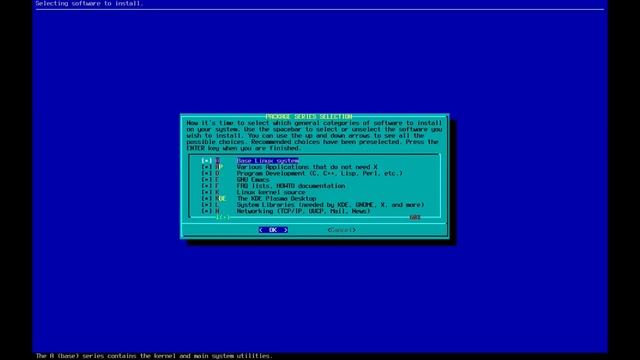The image size is (640, 360).
Task: Click the "Selecting software to install." header
Action: [x=89, y=3]
